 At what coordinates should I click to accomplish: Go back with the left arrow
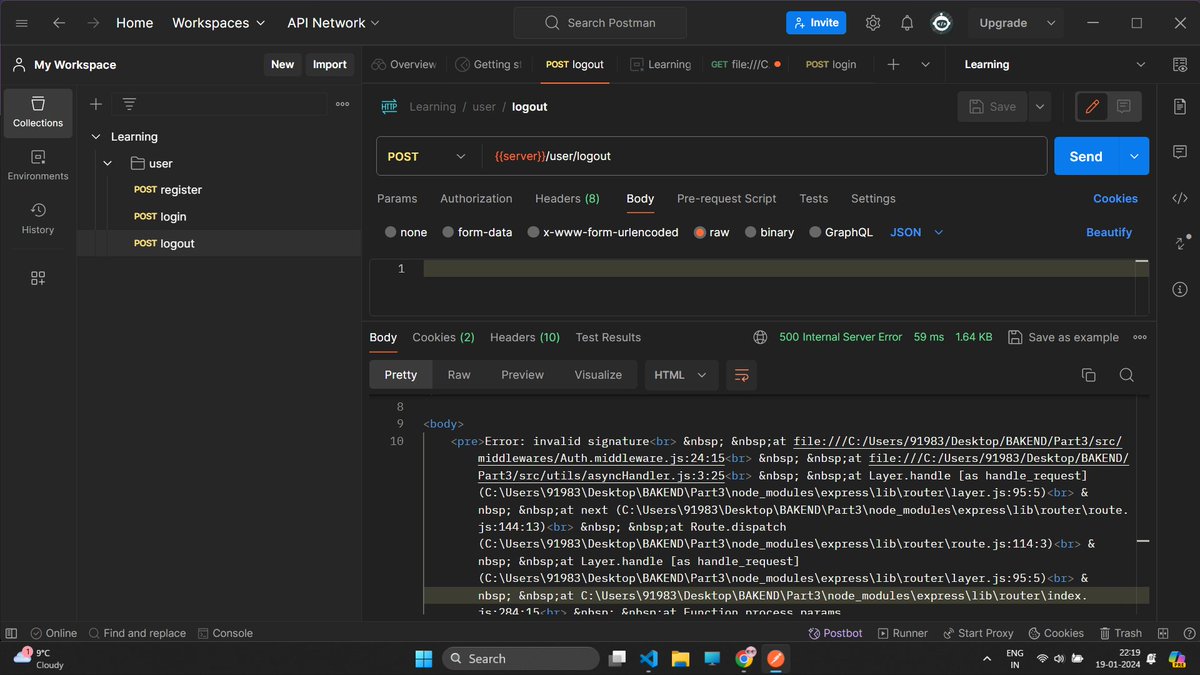59,23
